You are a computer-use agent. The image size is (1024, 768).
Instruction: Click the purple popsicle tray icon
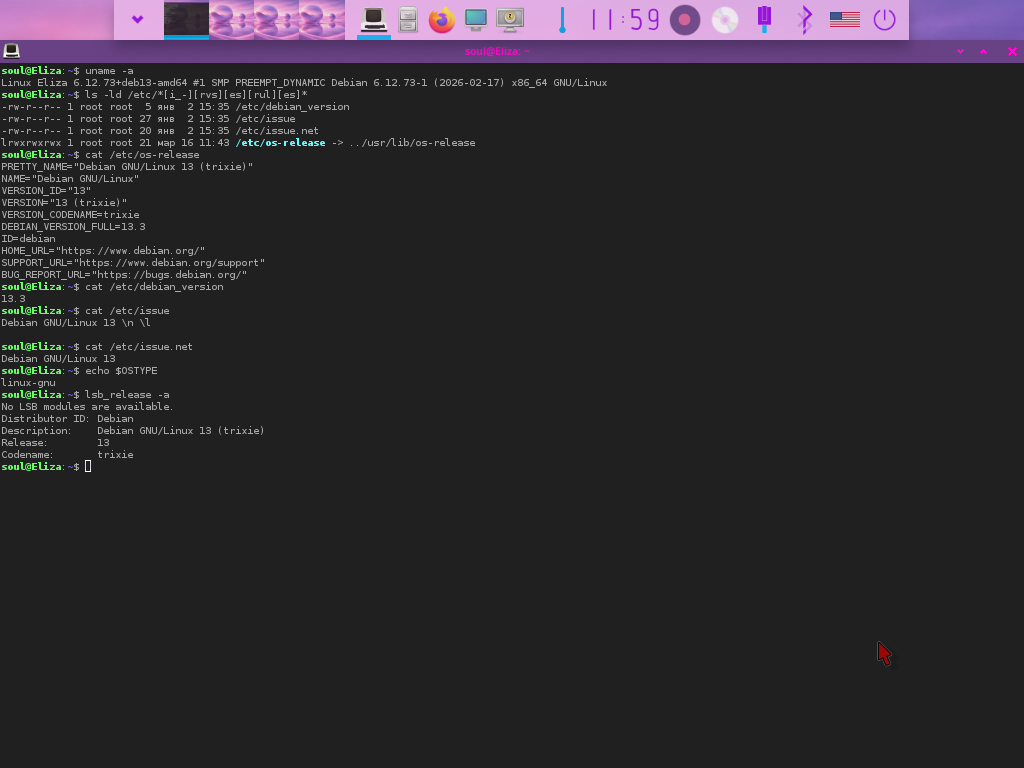tap(765, 19)
